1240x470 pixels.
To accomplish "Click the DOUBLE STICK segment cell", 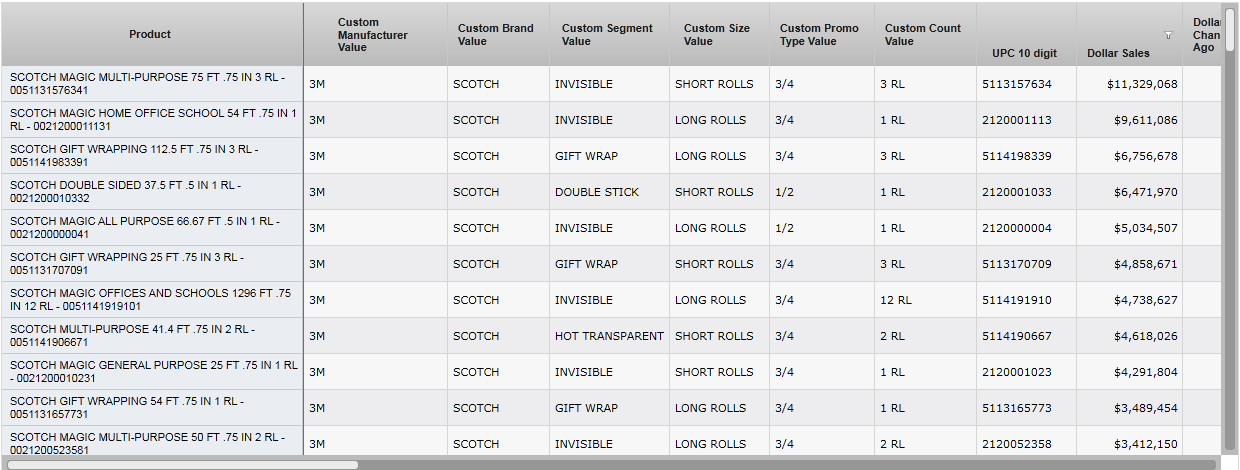I will [x=597, y=192].
